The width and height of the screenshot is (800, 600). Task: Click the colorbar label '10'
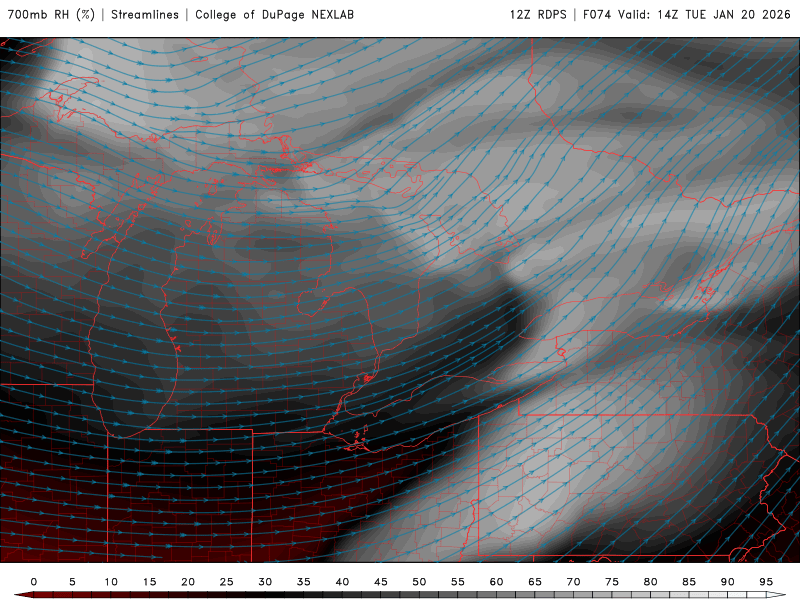point(111,582)
